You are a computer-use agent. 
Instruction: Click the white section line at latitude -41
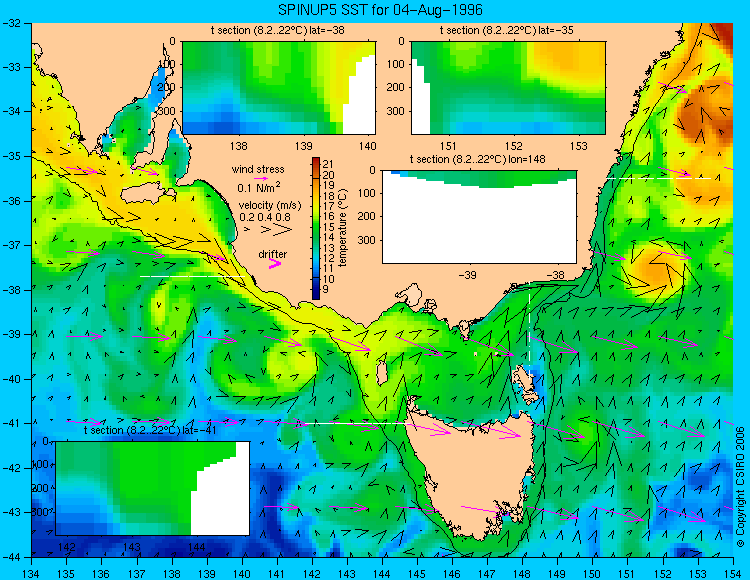(x=355, y=423)
